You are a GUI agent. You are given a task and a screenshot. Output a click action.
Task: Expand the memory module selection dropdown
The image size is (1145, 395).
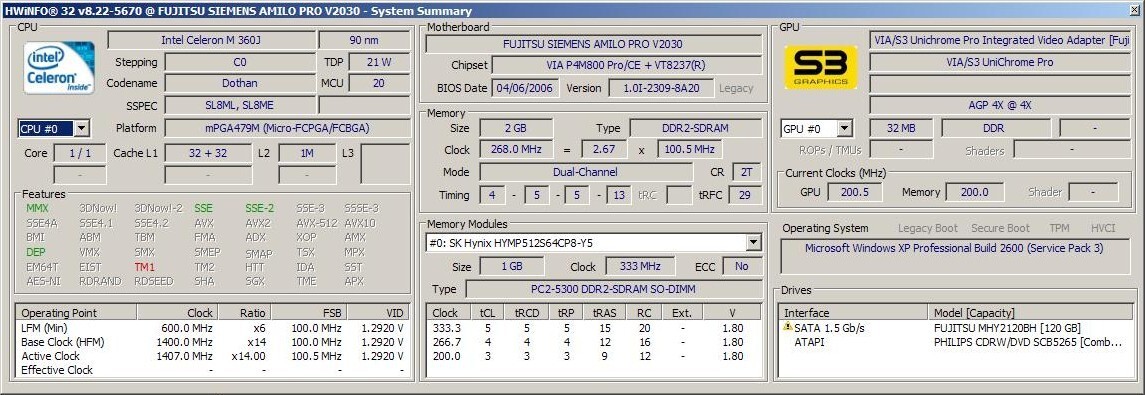[754, 242]
